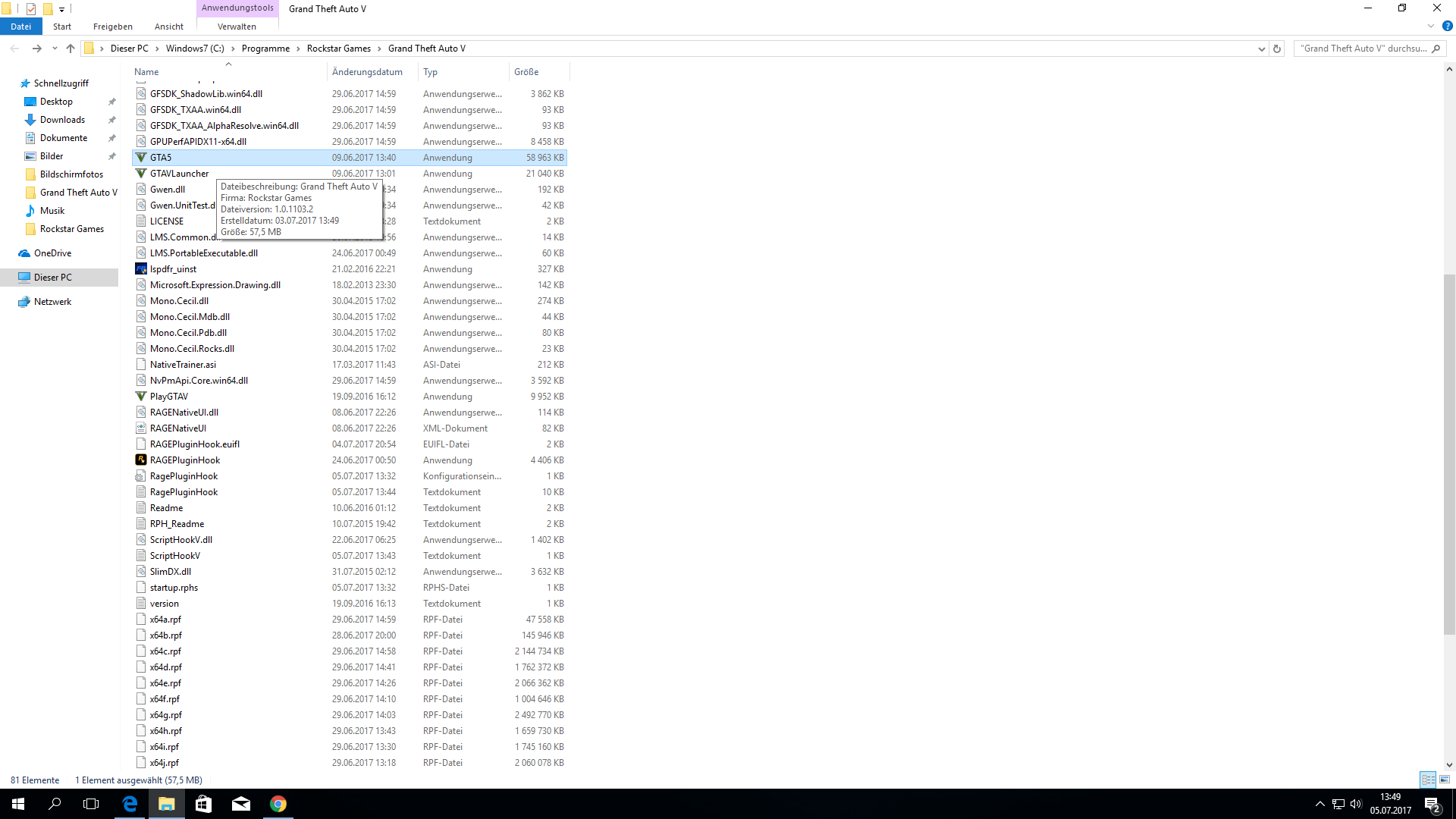The width and height of the screenshot is (1456, 819).
Task: Expand the ribbon with the chevron
Action: (x=1431, y=27)
